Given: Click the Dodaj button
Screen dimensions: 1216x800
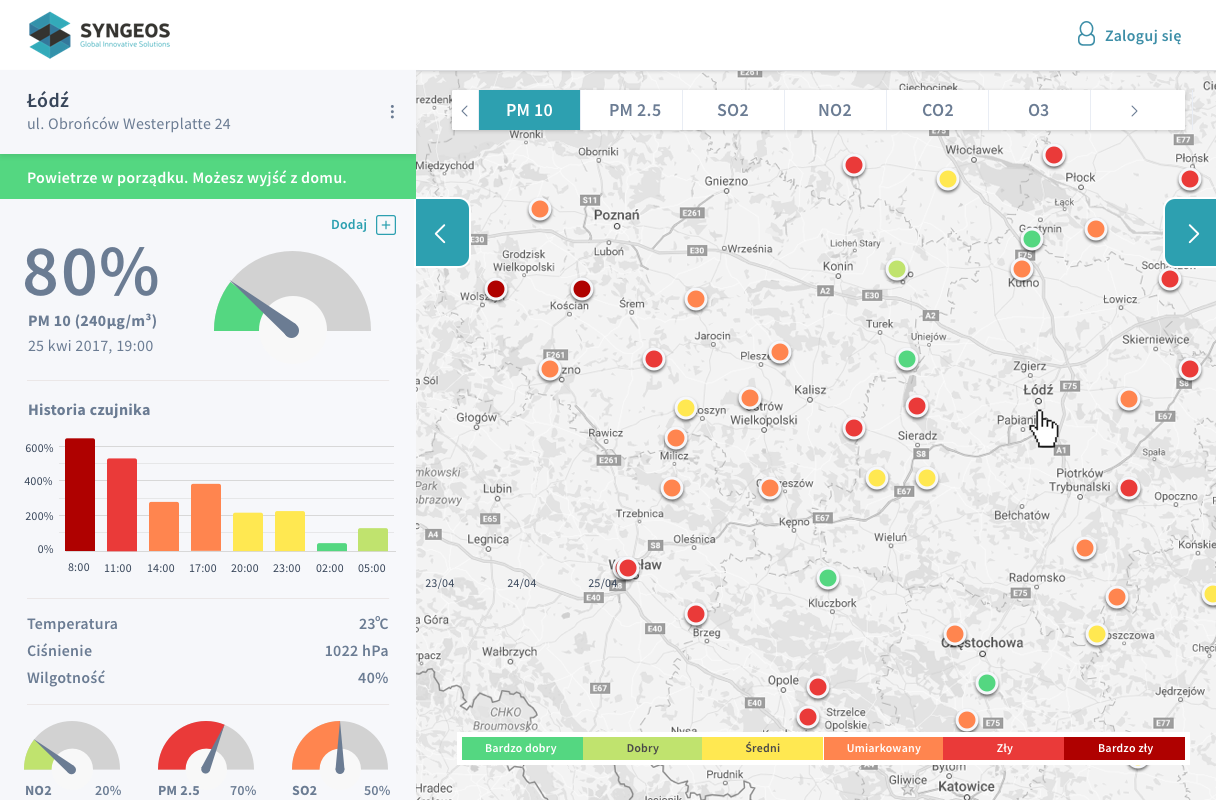Looking at the screenshot, I should [x=349, y=225].
